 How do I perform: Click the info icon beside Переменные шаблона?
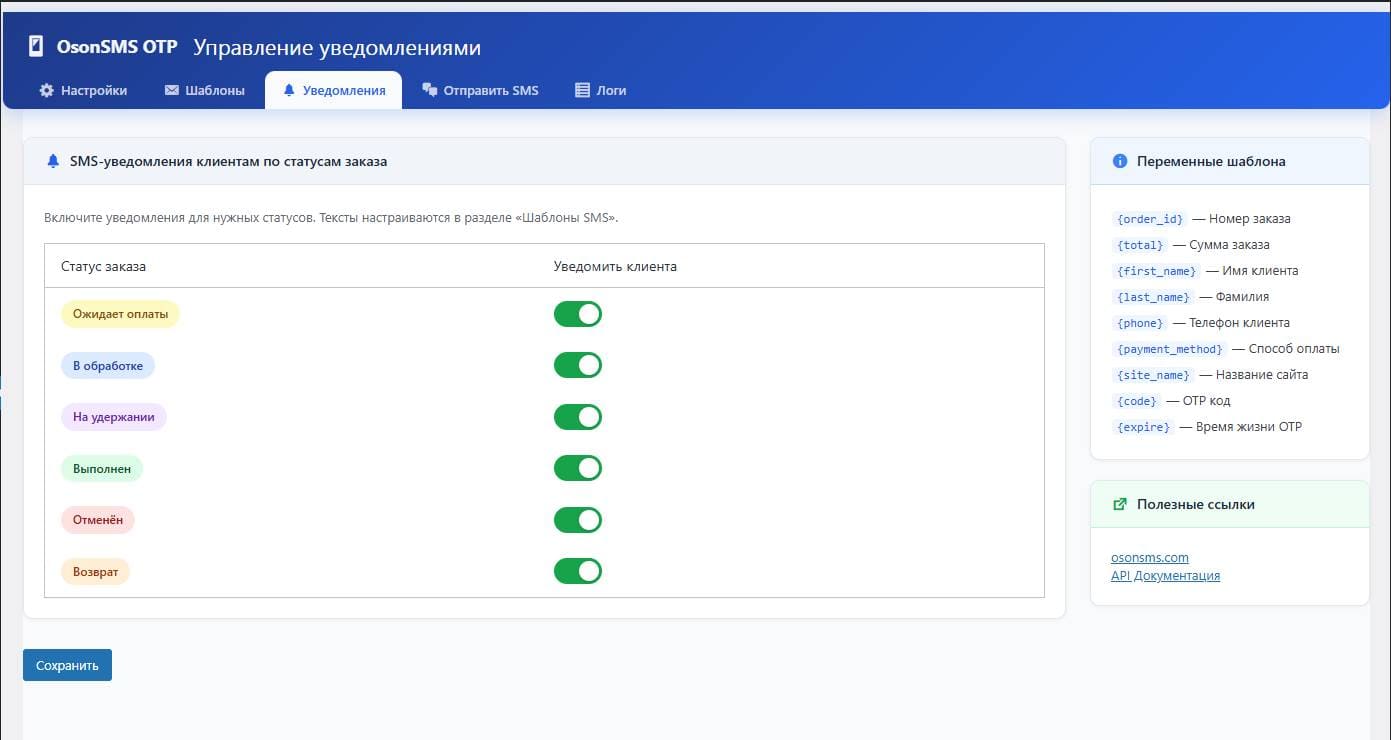tap(1120, 161)
